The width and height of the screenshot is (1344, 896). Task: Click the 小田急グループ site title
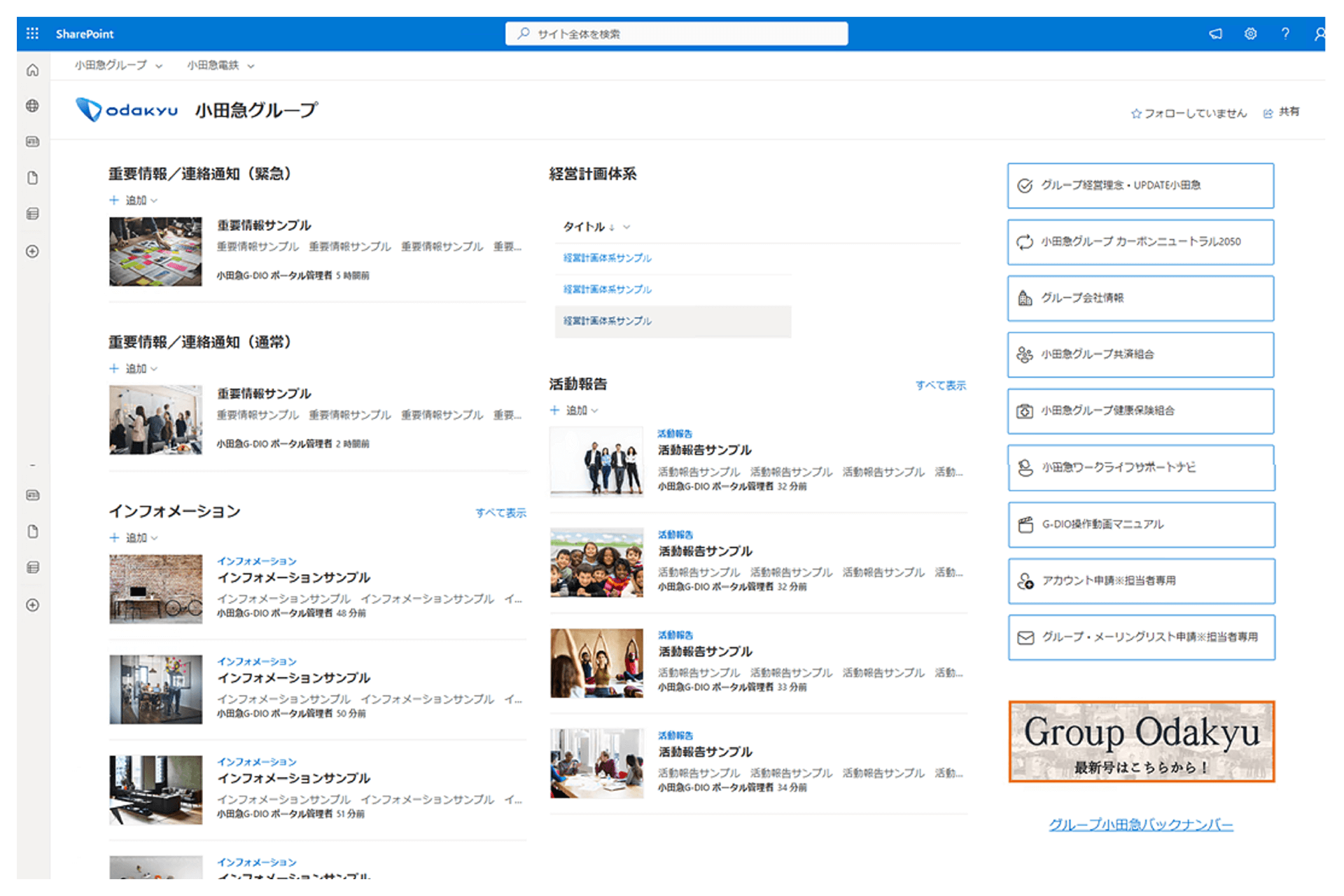(x=256, y=110)
